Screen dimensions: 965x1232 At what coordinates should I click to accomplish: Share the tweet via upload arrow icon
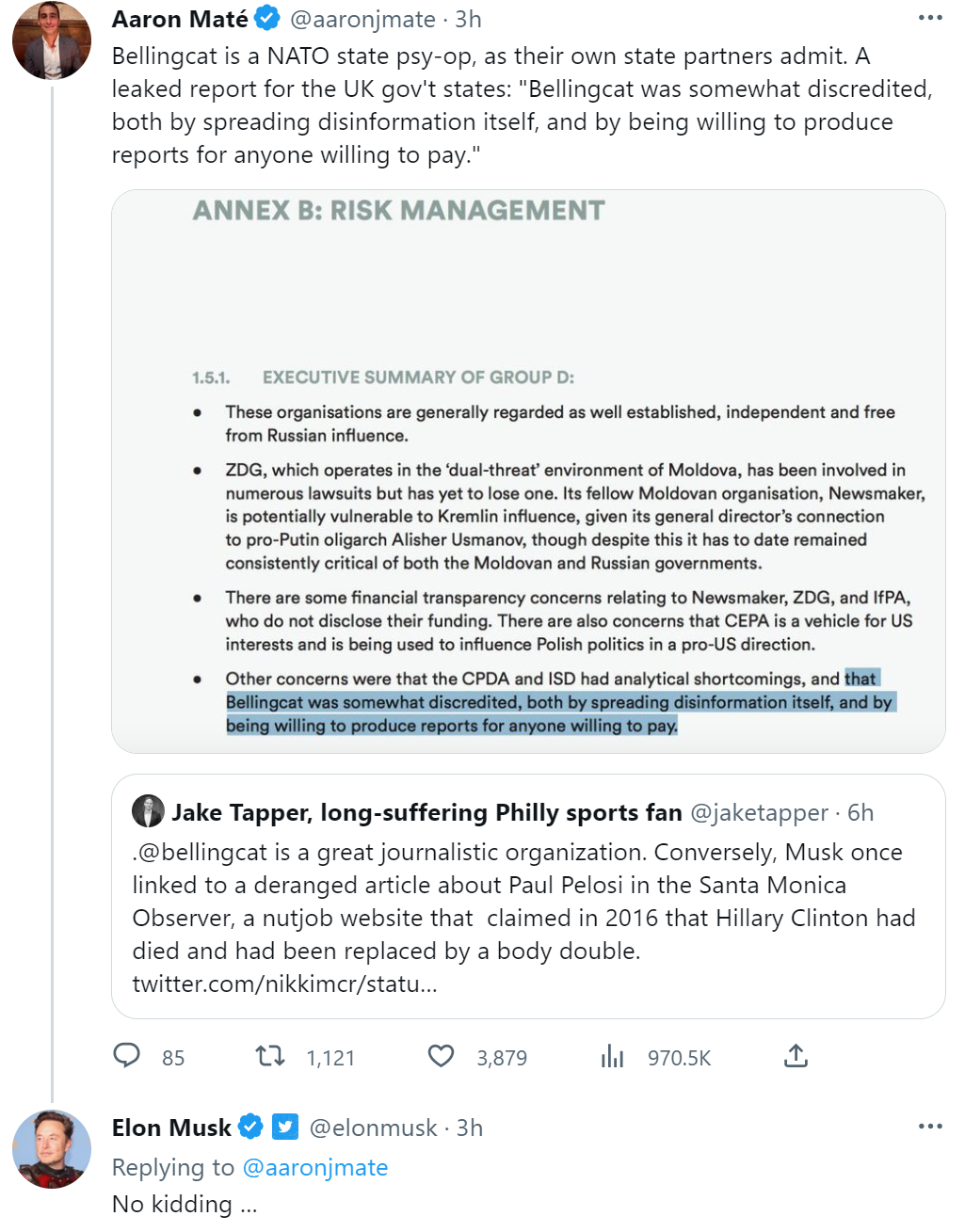[x=796, y=1056]
